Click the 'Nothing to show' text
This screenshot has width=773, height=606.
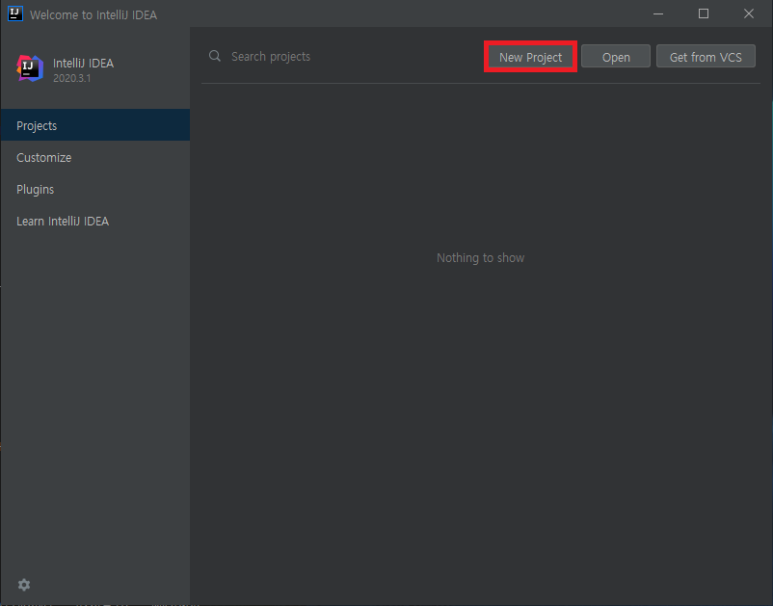click(480, 257)
